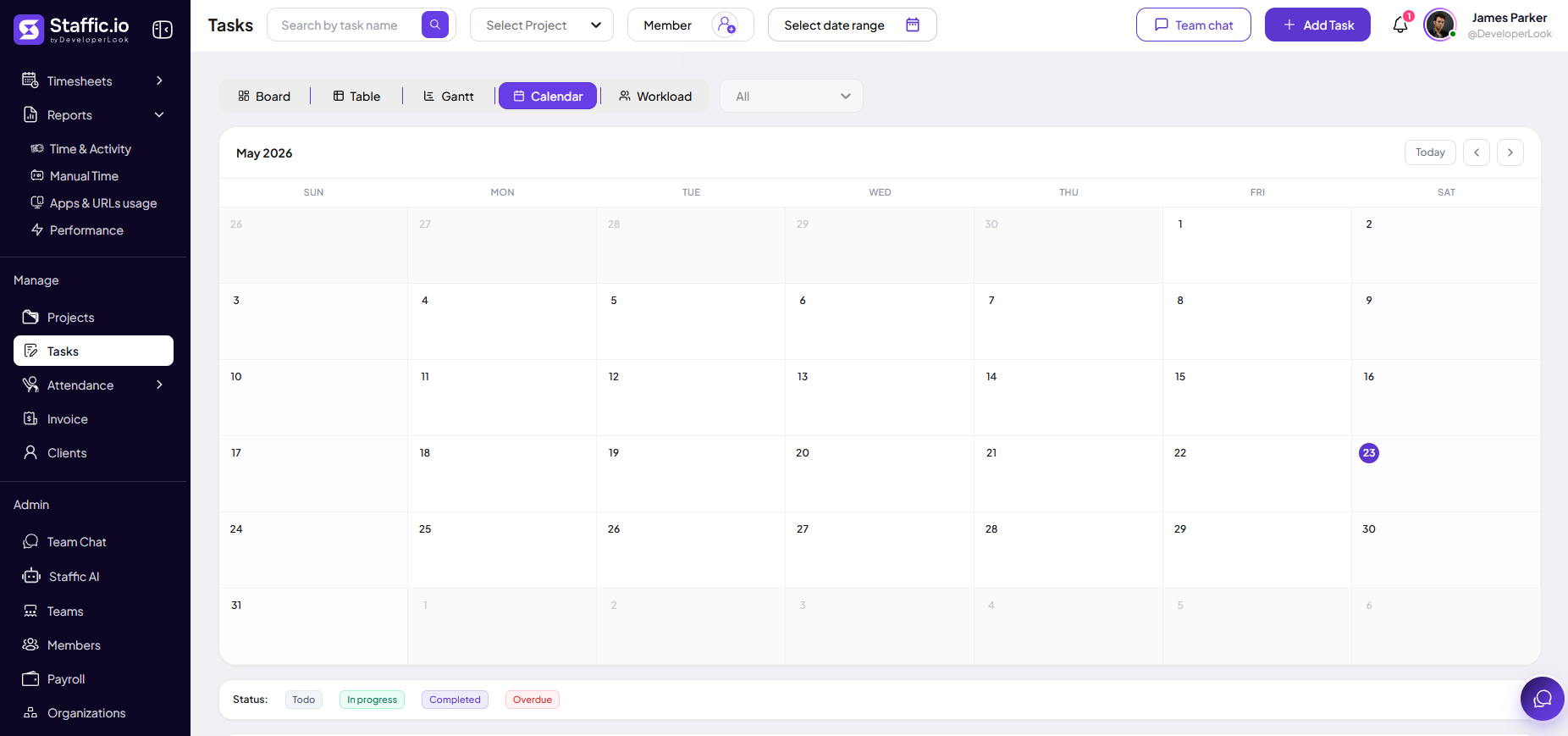This screenshot has height=736, width=1568.
Task: Click the Todo status tag
Action: tap(304, 700)
